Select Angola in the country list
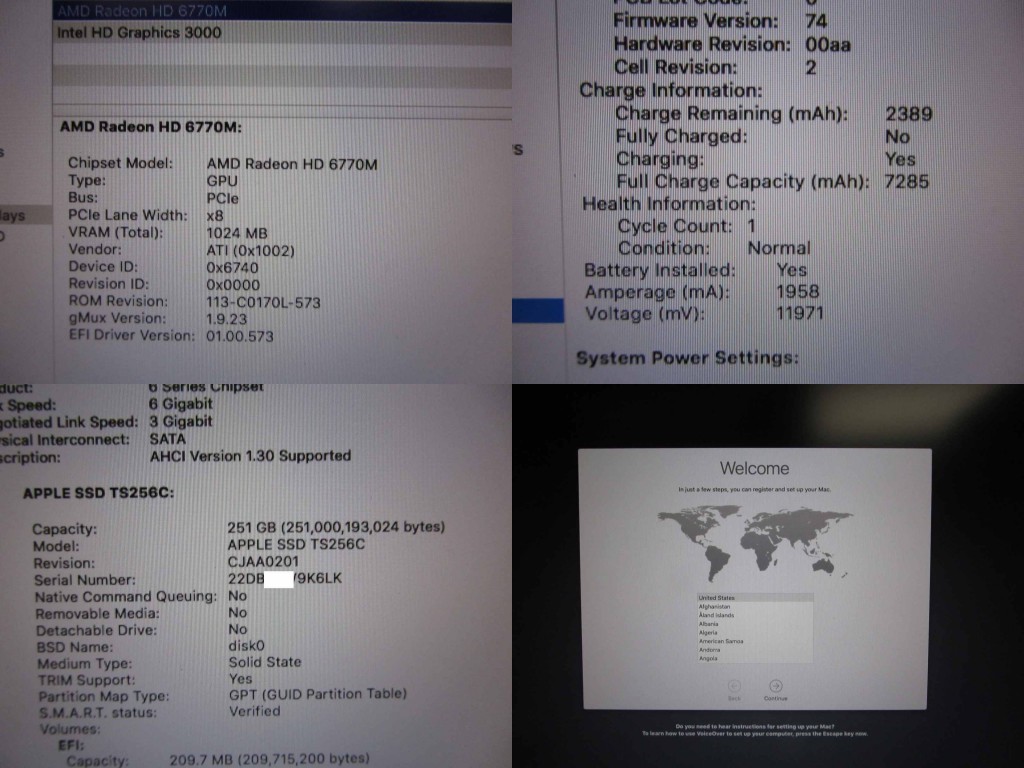 pos(755,658)
